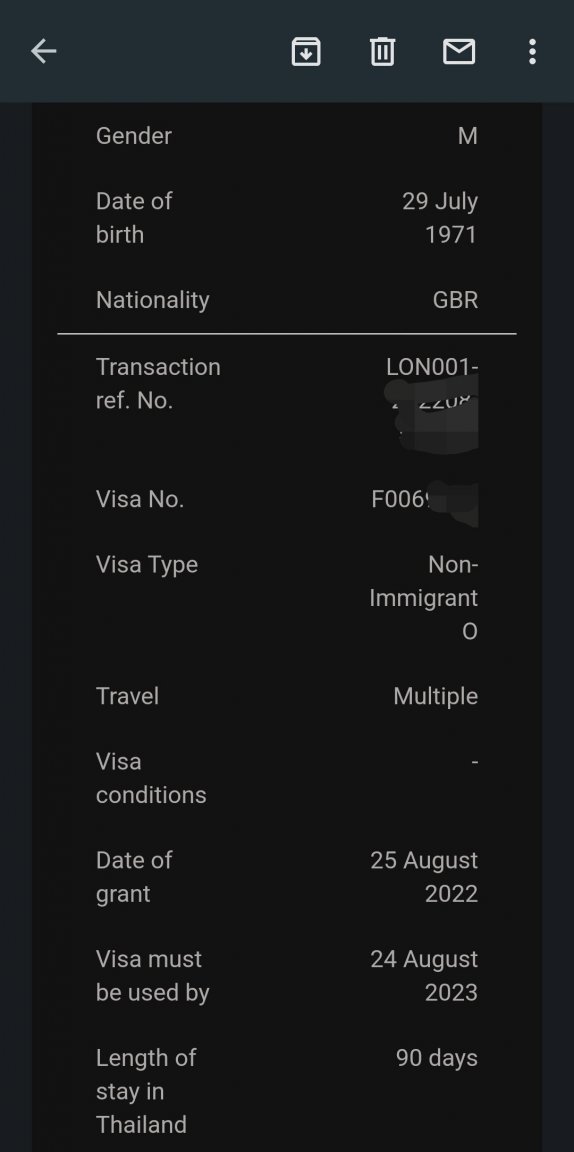This screenshot has width=574, height=1152.
Task: Archive this email
Action: pyautogui.click(x=306, y=51)
